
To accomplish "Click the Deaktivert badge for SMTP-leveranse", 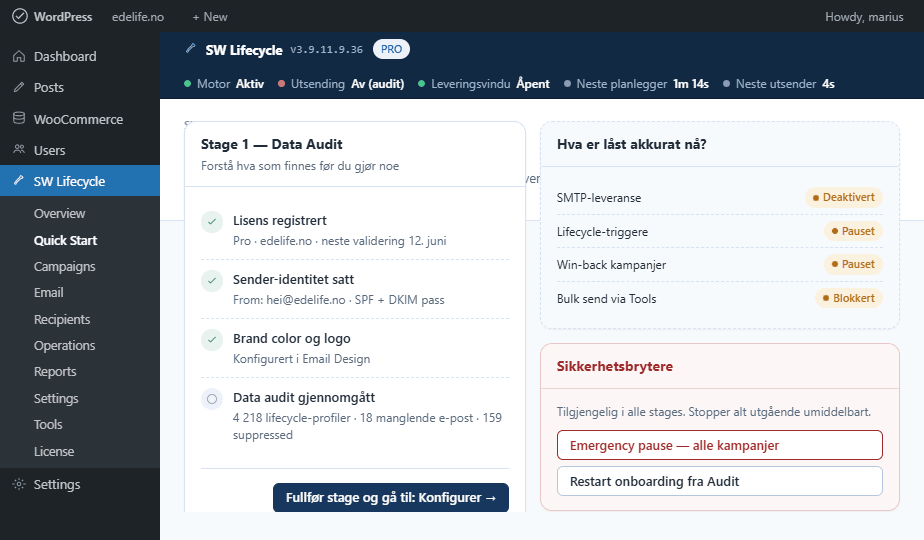I will point(843,197).
